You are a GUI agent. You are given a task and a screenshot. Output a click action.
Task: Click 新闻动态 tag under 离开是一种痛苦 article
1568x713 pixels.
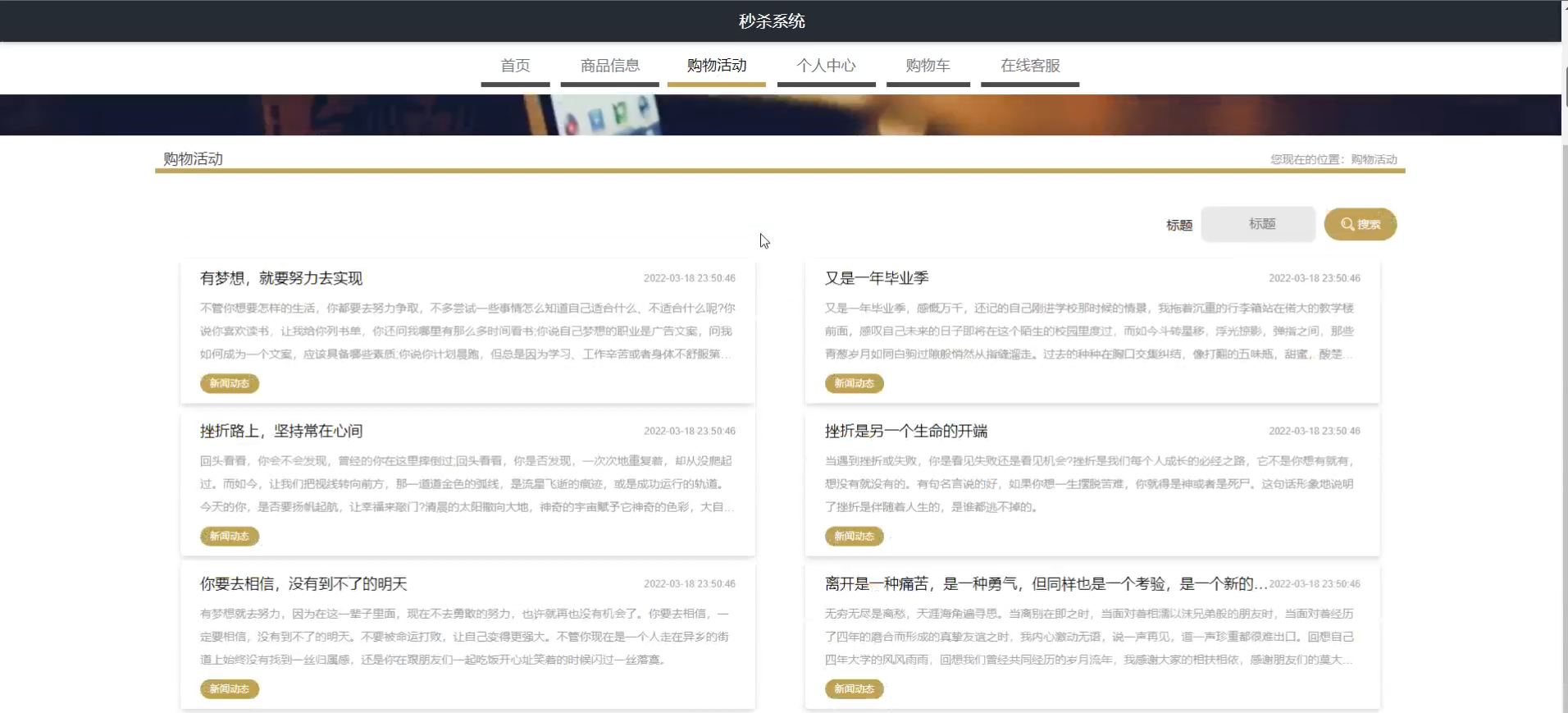pos(855,688)
